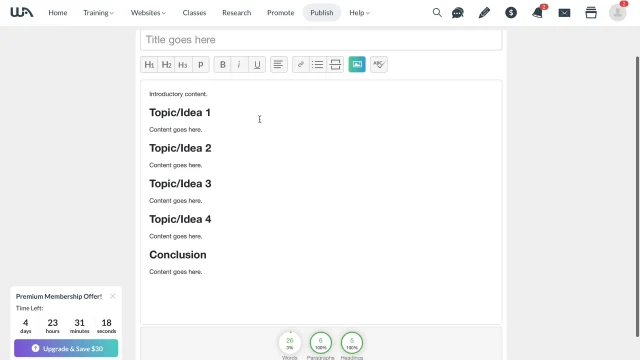
Task: Apply Heading 2 format
Action: coord(166,64)
